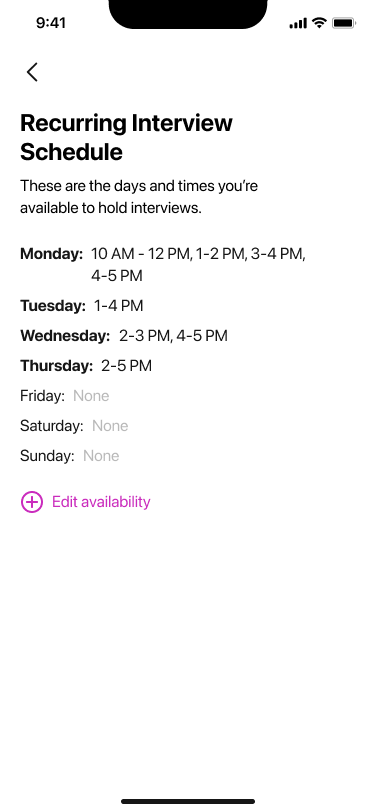
Task: Tap the back arrow icon
Action: click(32, 72)
